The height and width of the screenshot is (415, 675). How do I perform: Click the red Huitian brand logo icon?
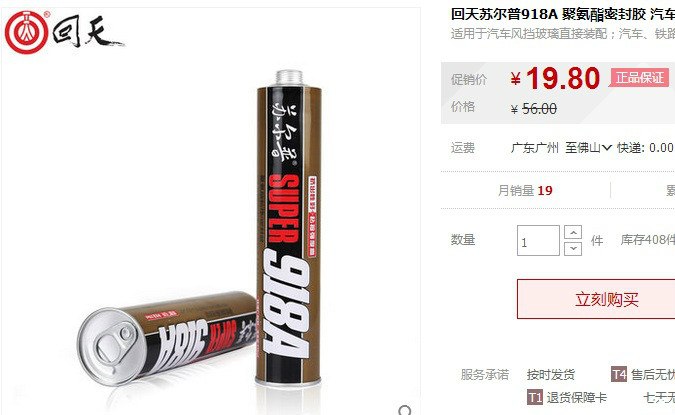pyautogui.click(x=26, y=32)
